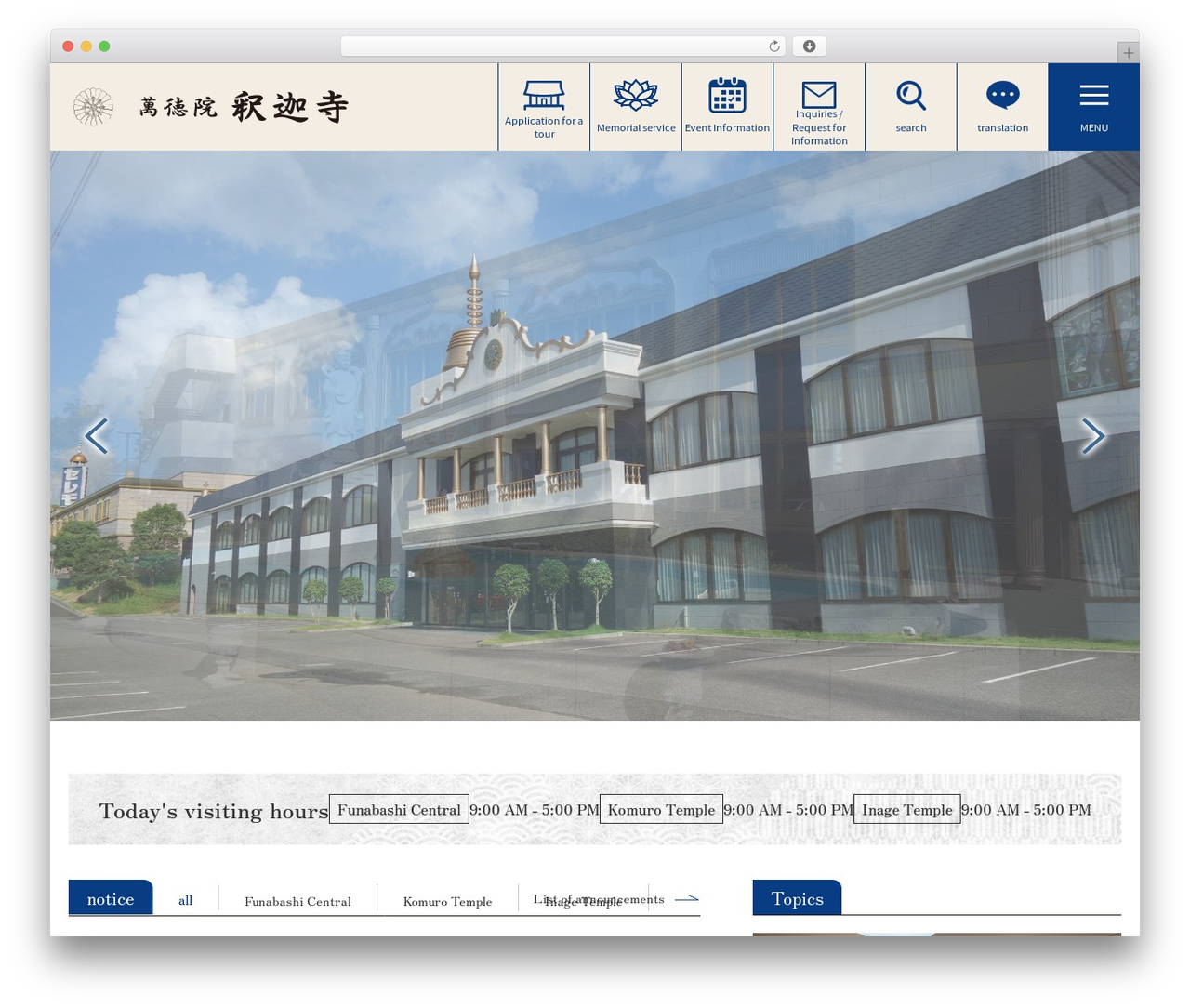Image resolution: width=1190 pixels, height=1008 pixels.
Task: Click Funabashi Central visiting hours label
Action: point(399,809)
